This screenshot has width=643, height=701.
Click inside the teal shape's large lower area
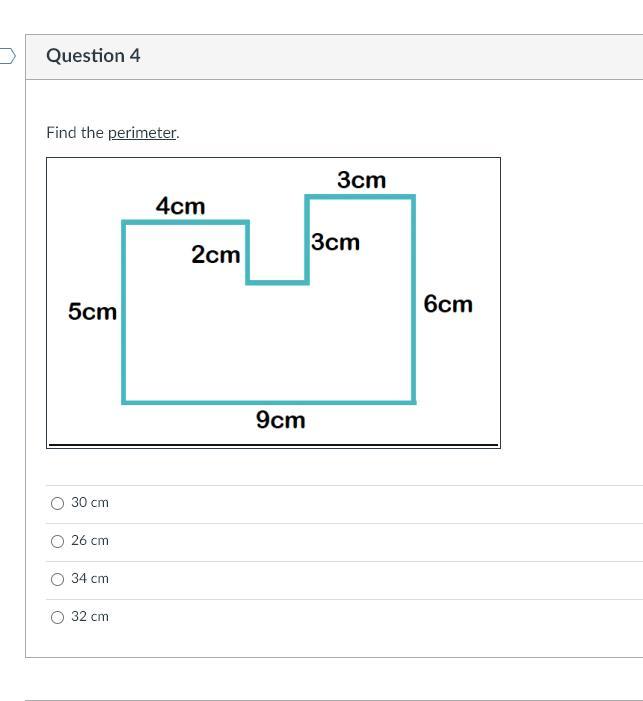coord(268,345)
